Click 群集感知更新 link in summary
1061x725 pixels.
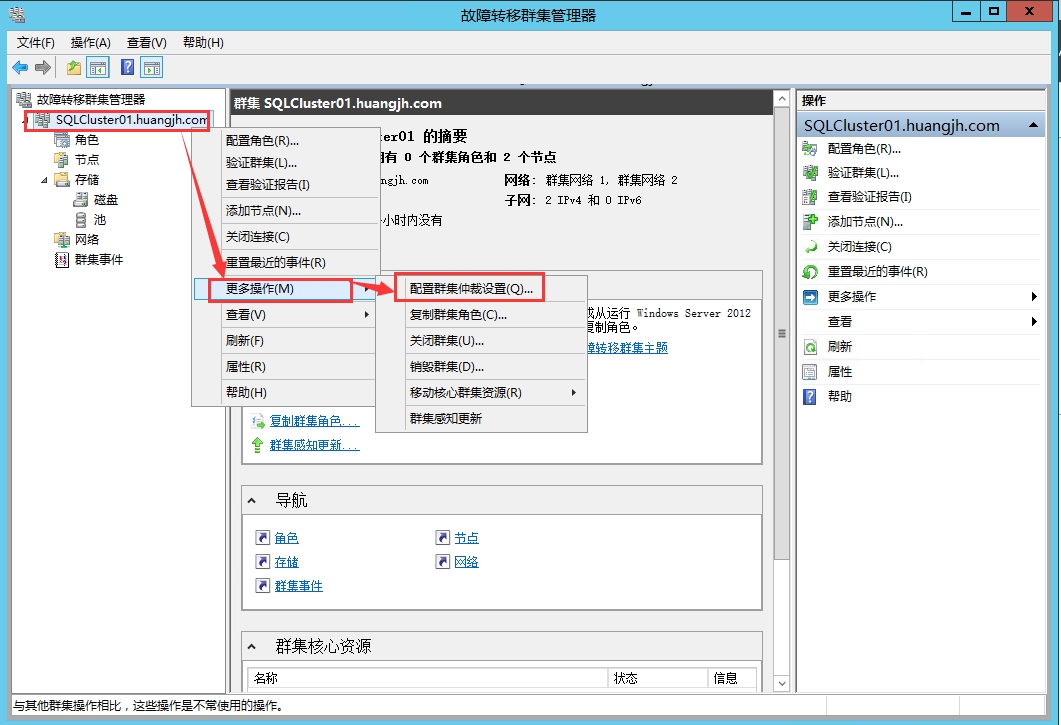click(x=315, y=445)
